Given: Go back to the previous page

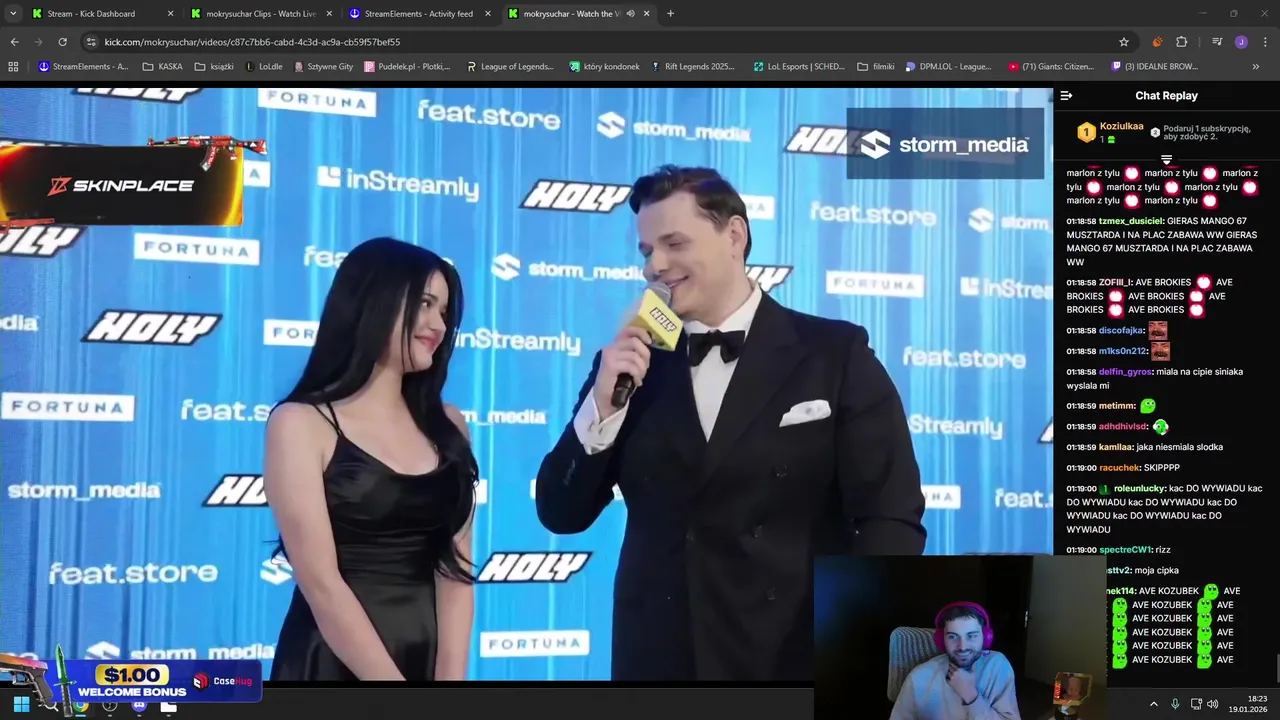Looking at the screenshot, I should coord(14,42).
